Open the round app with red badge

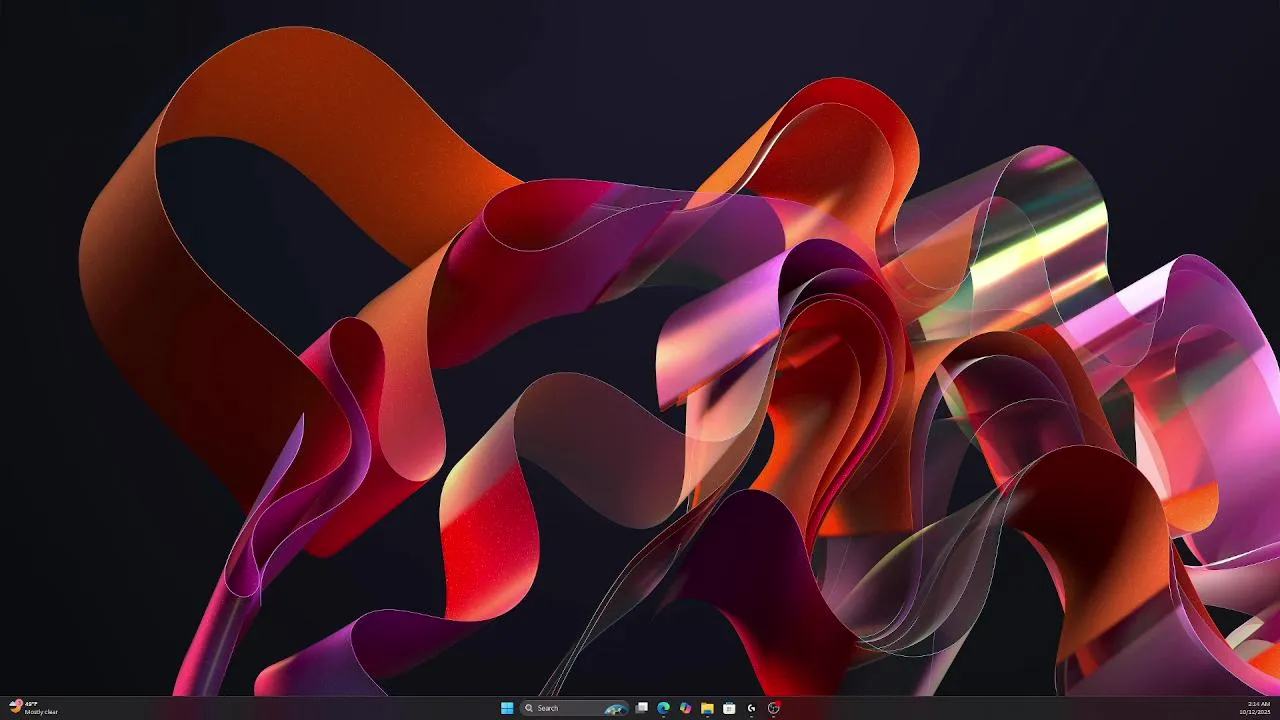[x=773, y=708]
